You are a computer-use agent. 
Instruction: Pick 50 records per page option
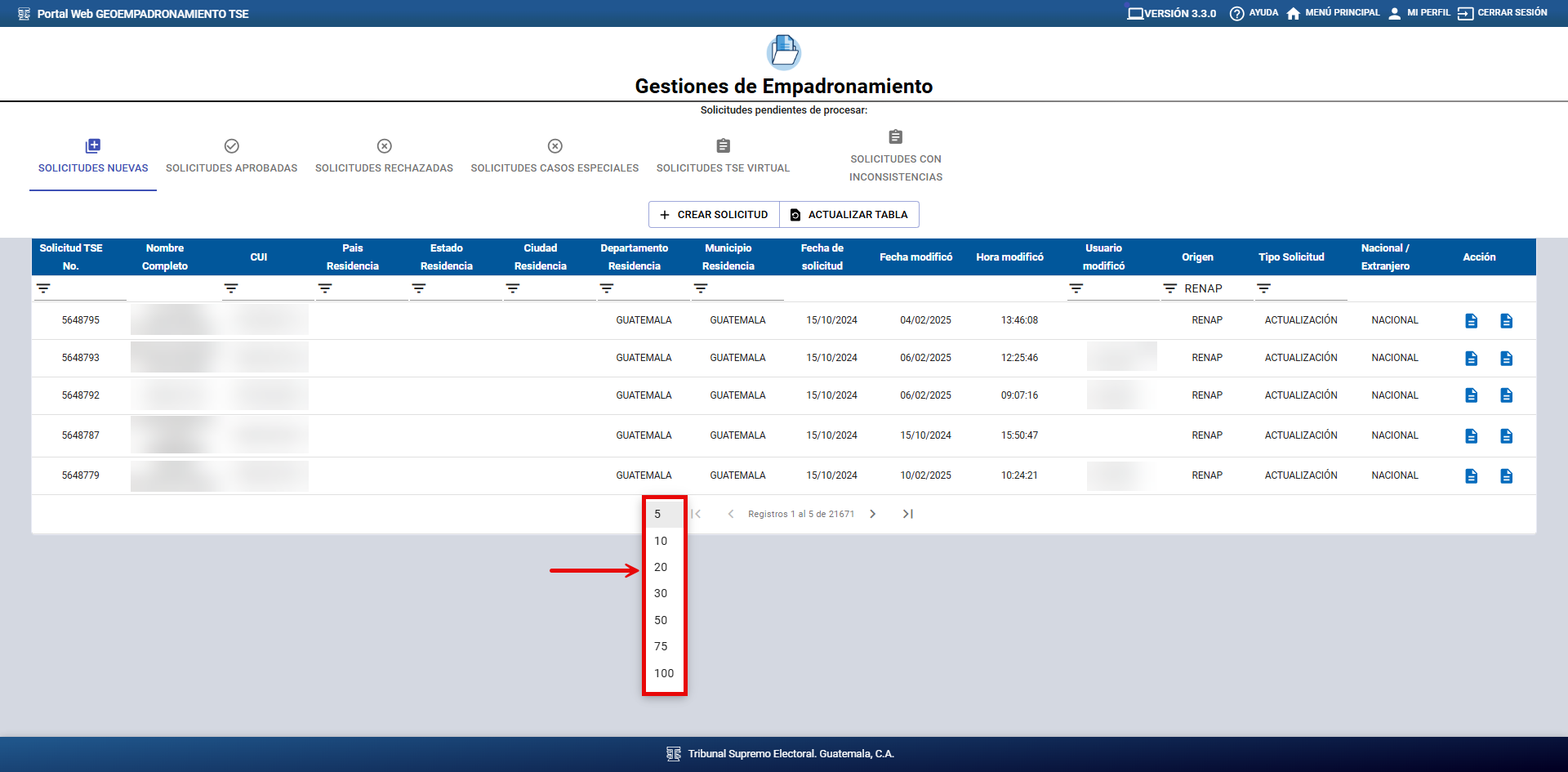tap(661, 620)
